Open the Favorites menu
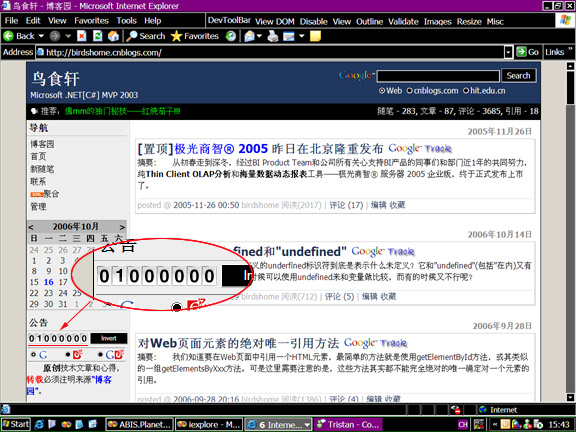 point(91,21)
